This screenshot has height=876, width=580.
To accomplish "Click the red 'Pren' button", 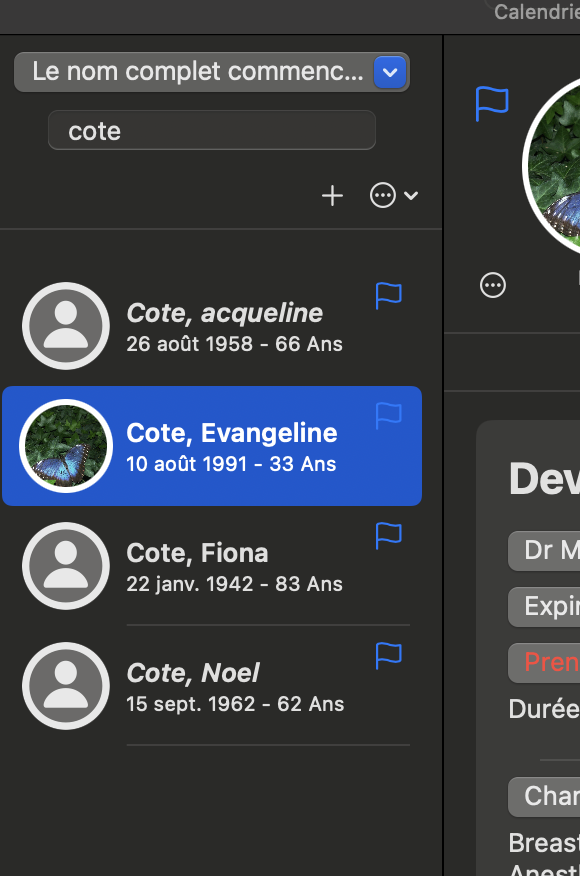I will 544,663.
